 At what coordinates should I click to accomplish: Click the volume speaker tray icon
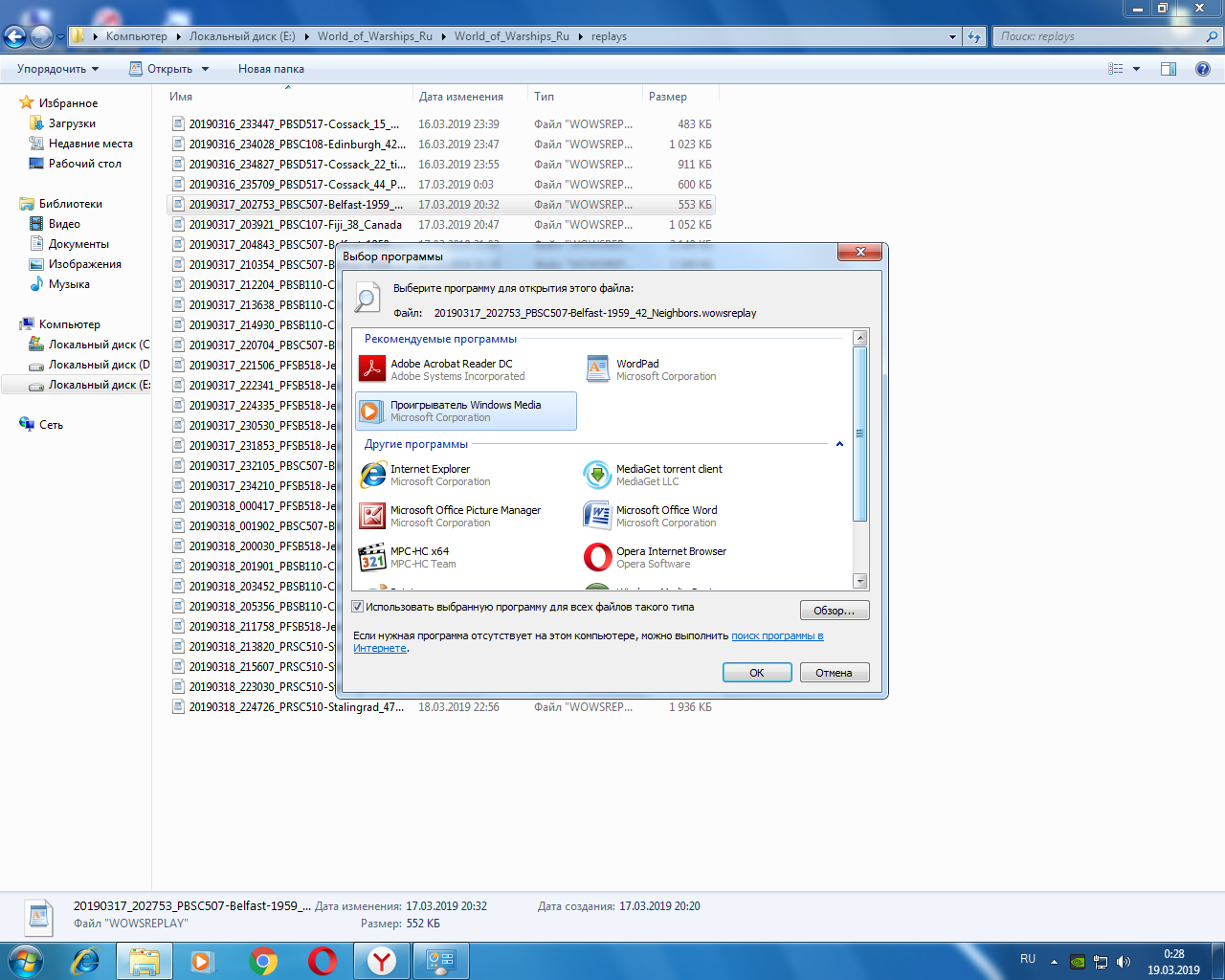coord(1124,962)
